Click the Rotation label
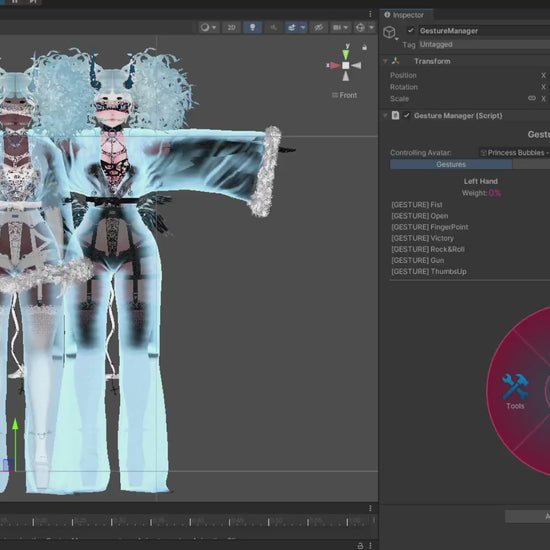 coord(404,87)
